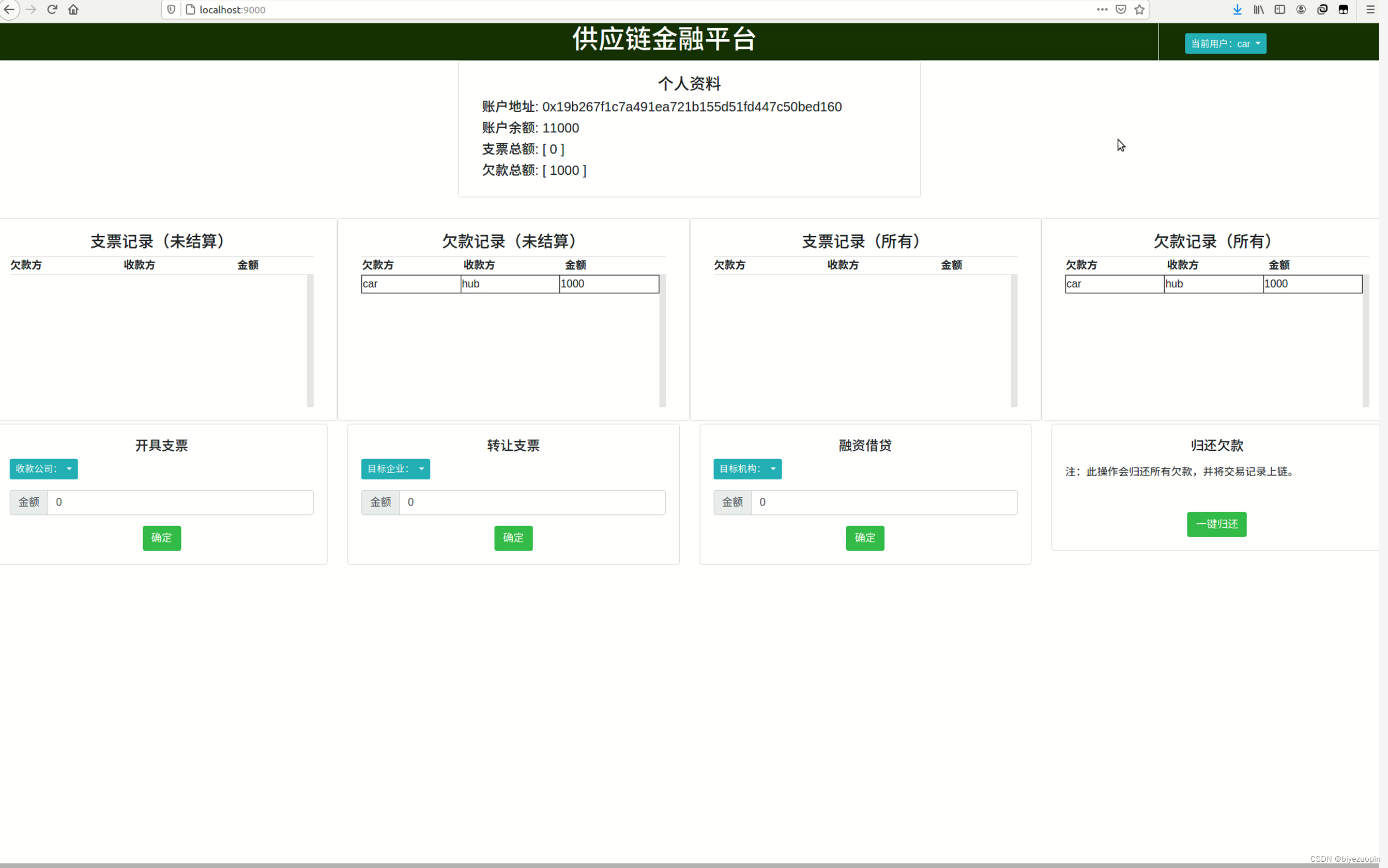
Task: Open the account profile icon
Action: [x=1301, y=9]
